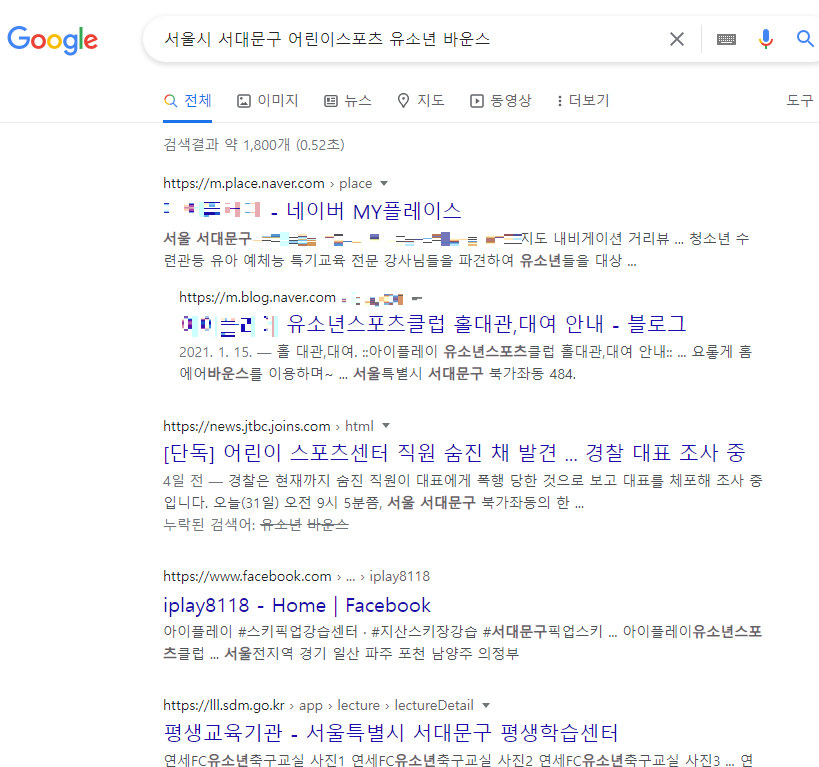
Task: Go to the 지도 tab
Action: tap(420, 100)
